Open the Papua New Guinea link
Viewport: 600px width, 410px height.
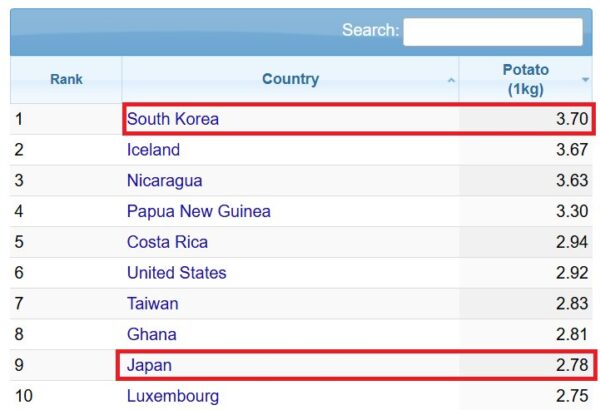tap(198, 211)
